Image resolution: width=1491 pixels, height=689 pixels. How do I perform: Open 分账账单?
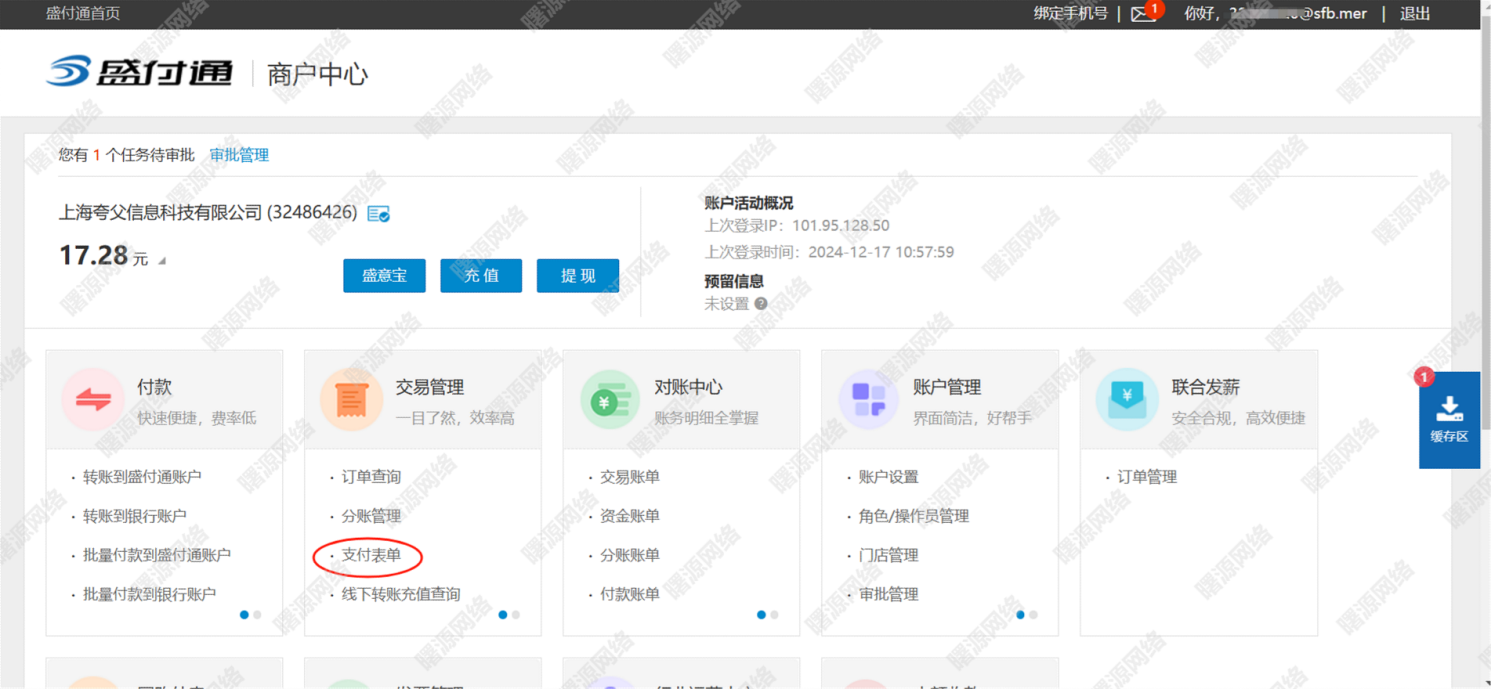pyautogui.click(x=630, y=555)
